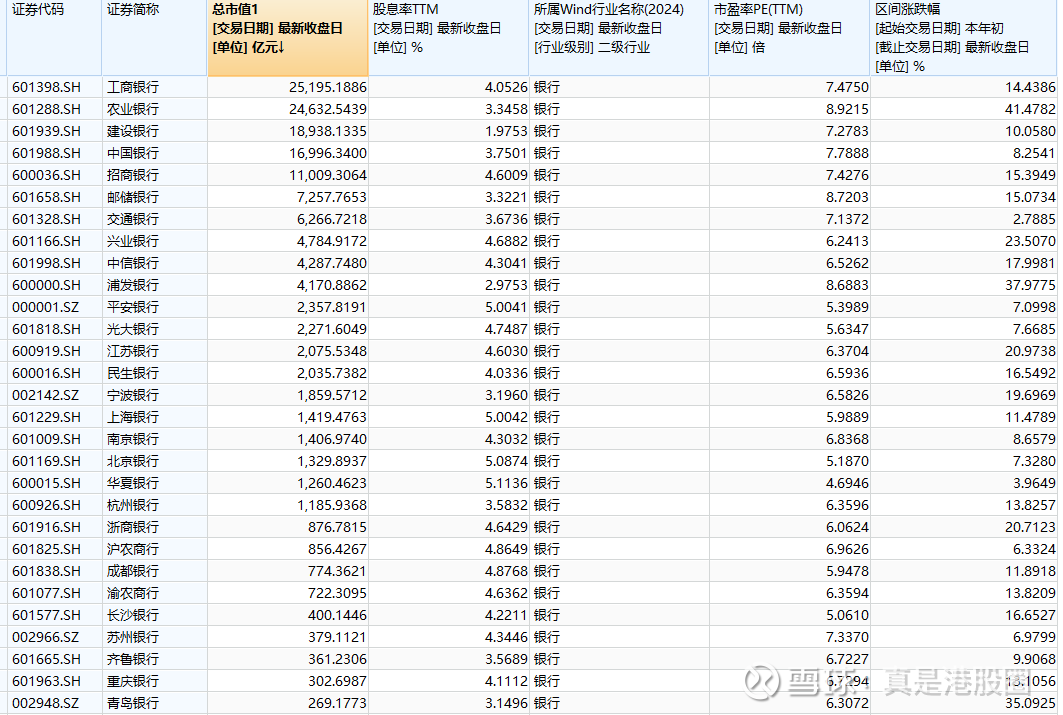Sort by the 总市值1 column header
This screenshot has width=1063, height=715.
click(287, 38)
